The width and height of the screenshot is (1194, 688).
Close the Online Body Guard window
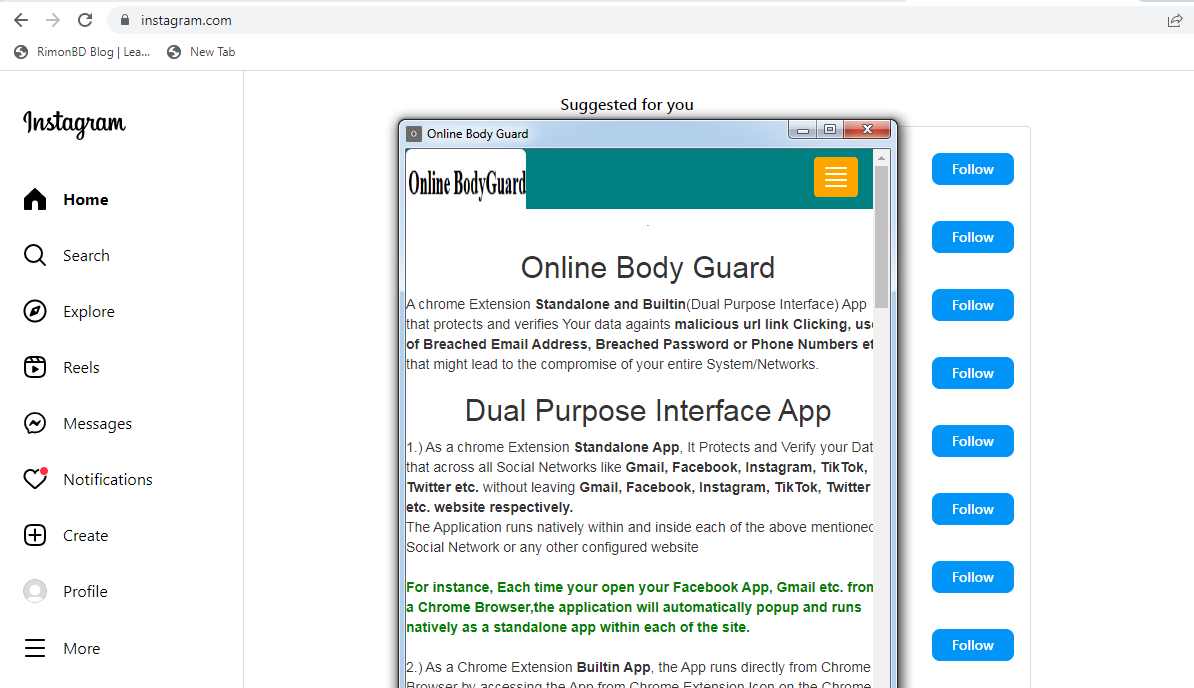[867, 129]
